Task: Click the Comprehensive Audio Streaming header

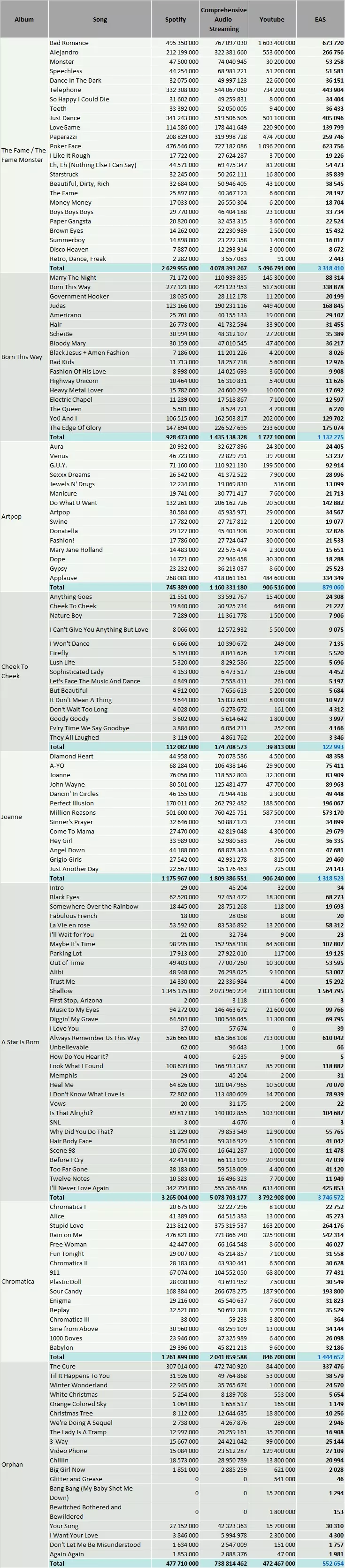Action: click(x=224, y=20)
